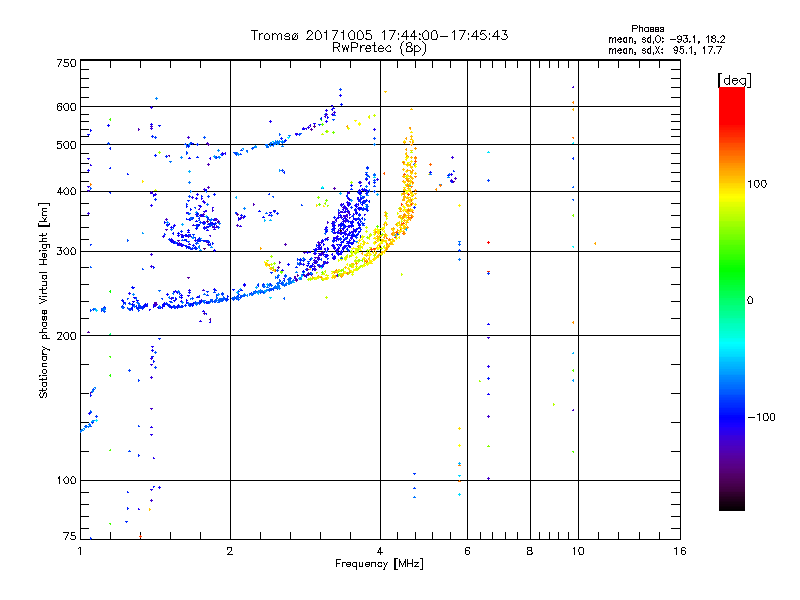Viewport: 800px width, 600px height.
Task: Click the y-axis label '500'
Action: [66, 145]
